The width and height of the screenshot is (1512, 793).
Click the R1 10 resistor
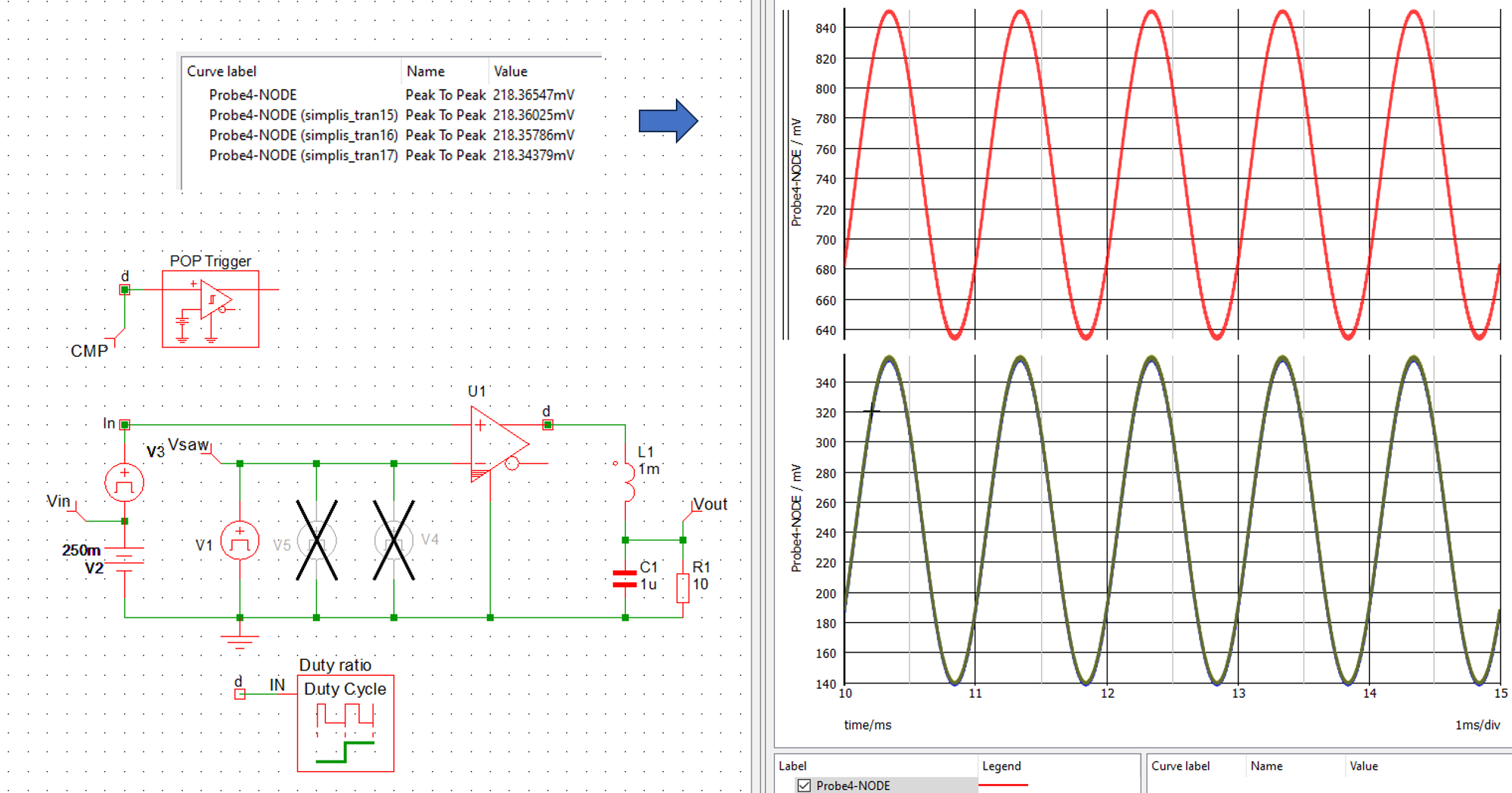pos(683,587)
